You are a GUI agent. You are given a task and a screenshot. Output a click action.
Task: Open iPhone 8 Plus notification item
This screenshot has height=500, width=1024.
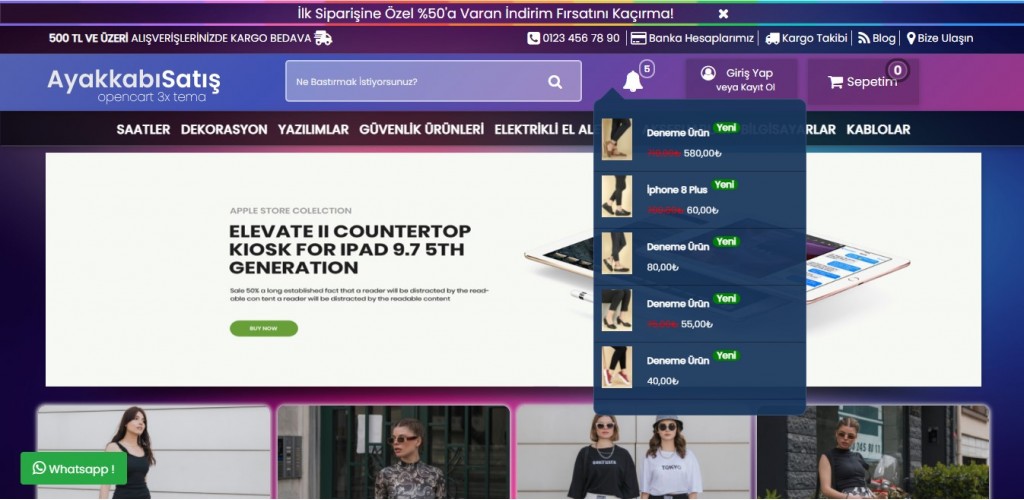click(676, 189)
